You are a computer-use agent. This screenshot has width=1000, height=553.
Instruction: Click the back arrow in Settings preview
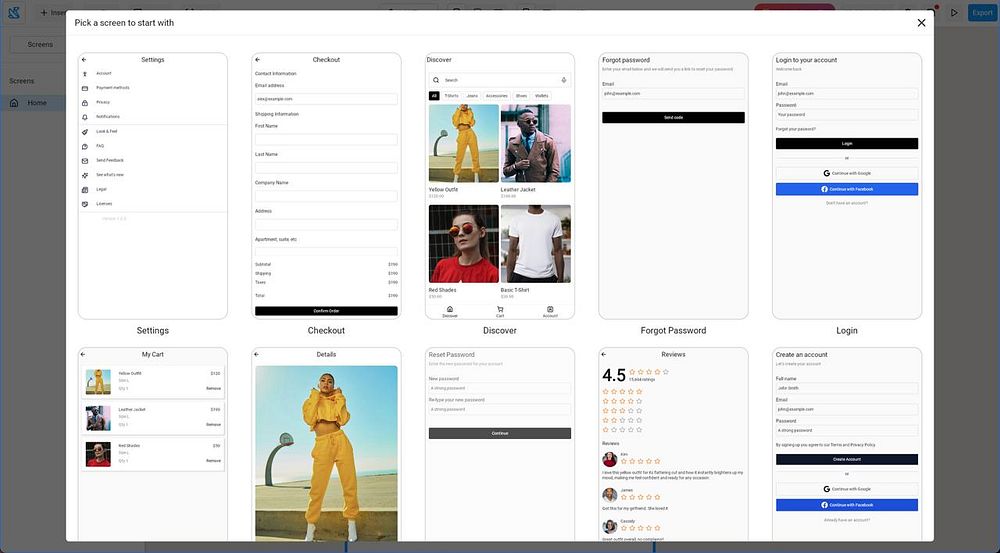coord(84,59)
